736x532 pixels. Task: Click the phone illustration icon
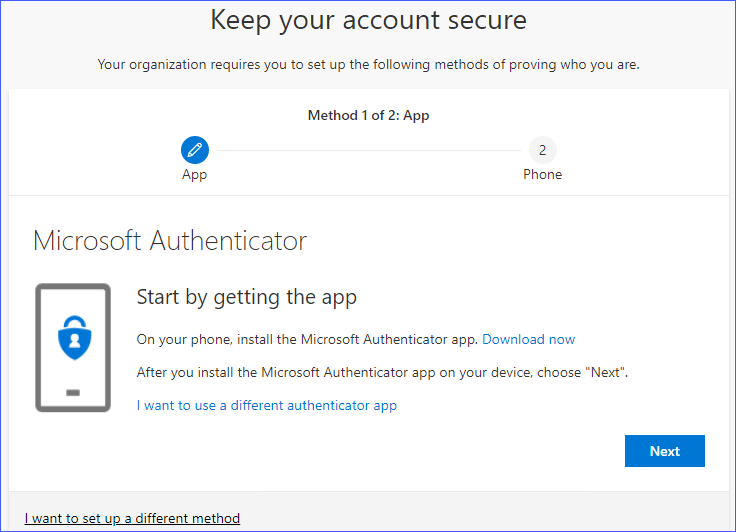point(72,347)
